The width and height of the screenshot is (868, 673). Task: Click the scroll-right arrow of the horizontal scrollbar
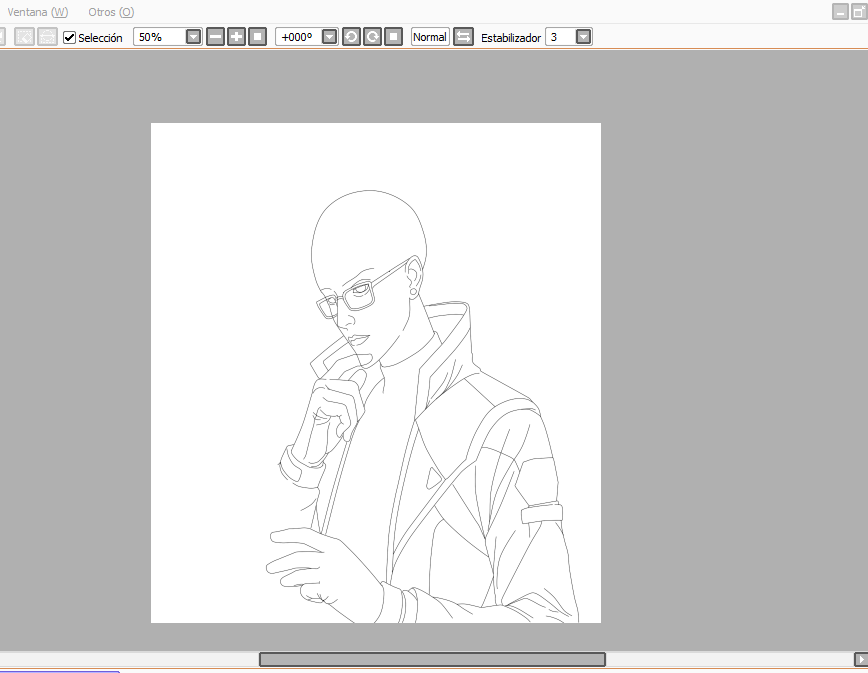[861, 659]
